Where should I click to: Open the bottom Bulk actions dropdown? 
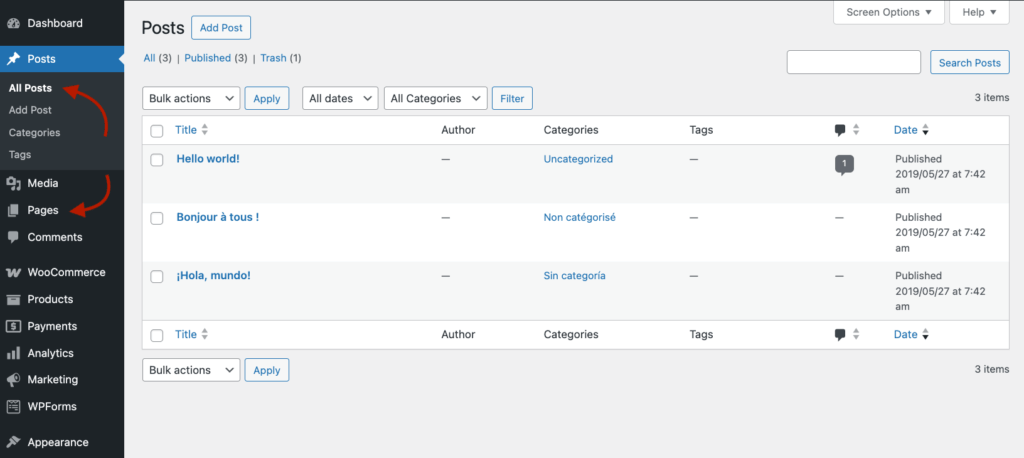pos(191,370)
